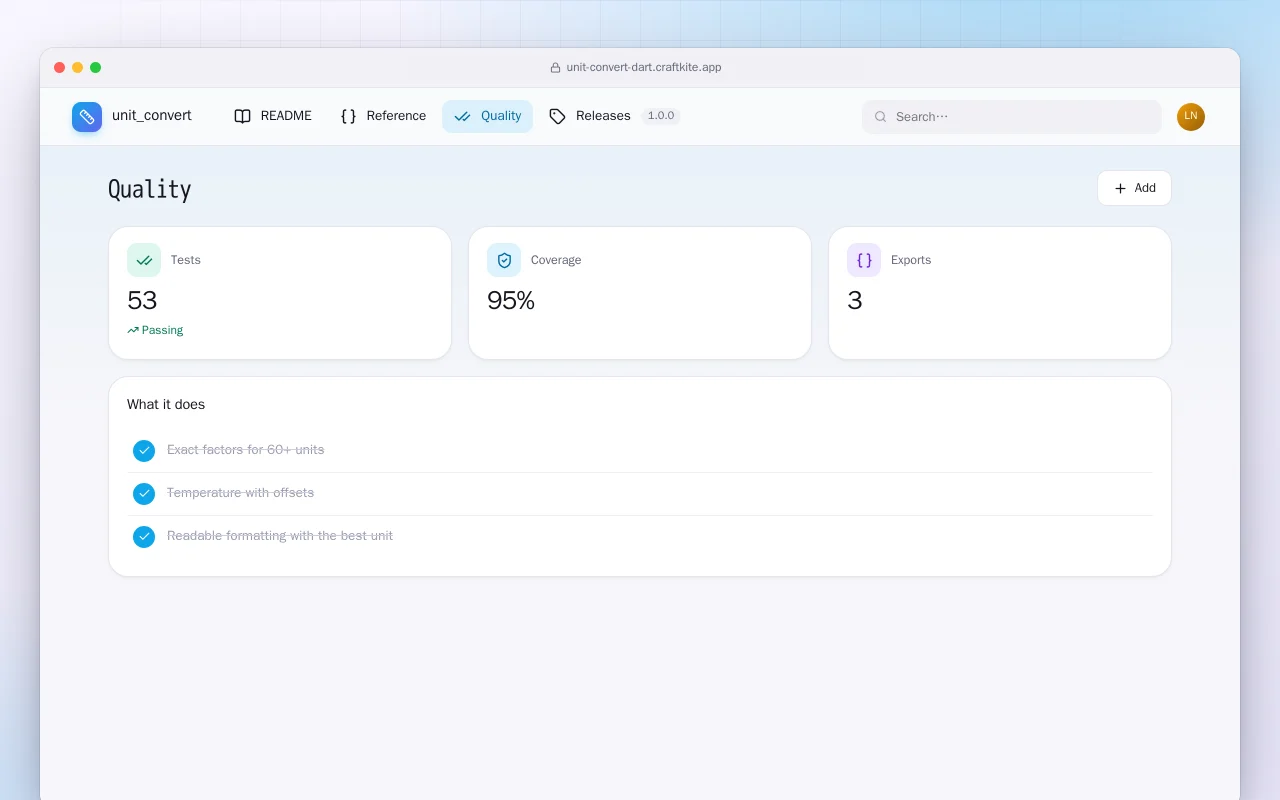Click the unit_convert ruler logo icon
The height and width of the screenshot is (800, 1280).
point(87,117)
